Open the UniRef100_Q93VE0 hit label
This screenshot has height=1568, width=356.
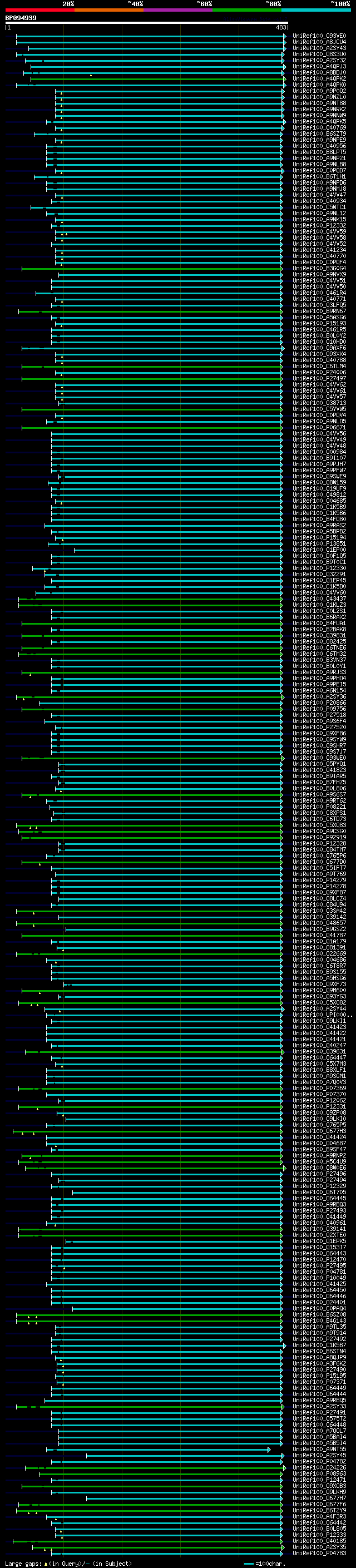(319, 36)
